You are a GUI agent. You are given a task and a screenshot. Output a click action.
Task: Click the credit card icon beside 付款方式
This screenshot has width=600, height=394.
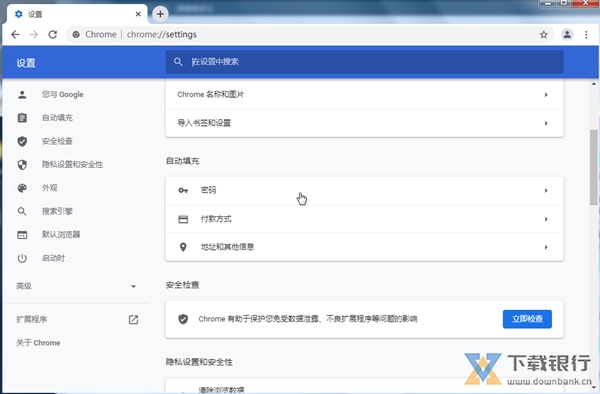pyautogui.click(x=183, y=219)
